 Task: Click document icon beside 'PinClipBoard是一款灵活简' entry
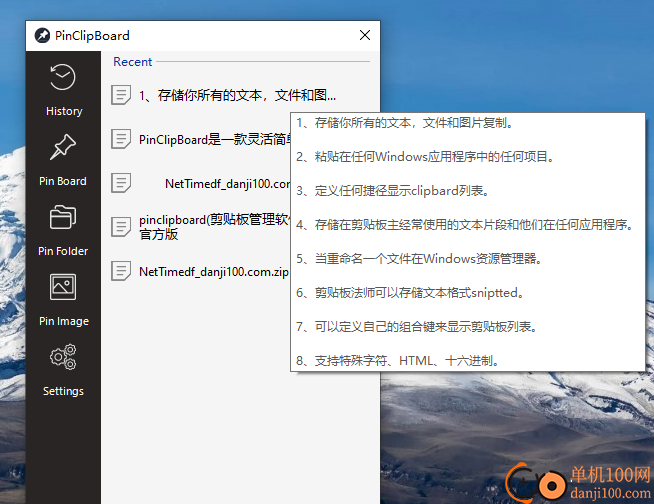[x=121, y=139]
